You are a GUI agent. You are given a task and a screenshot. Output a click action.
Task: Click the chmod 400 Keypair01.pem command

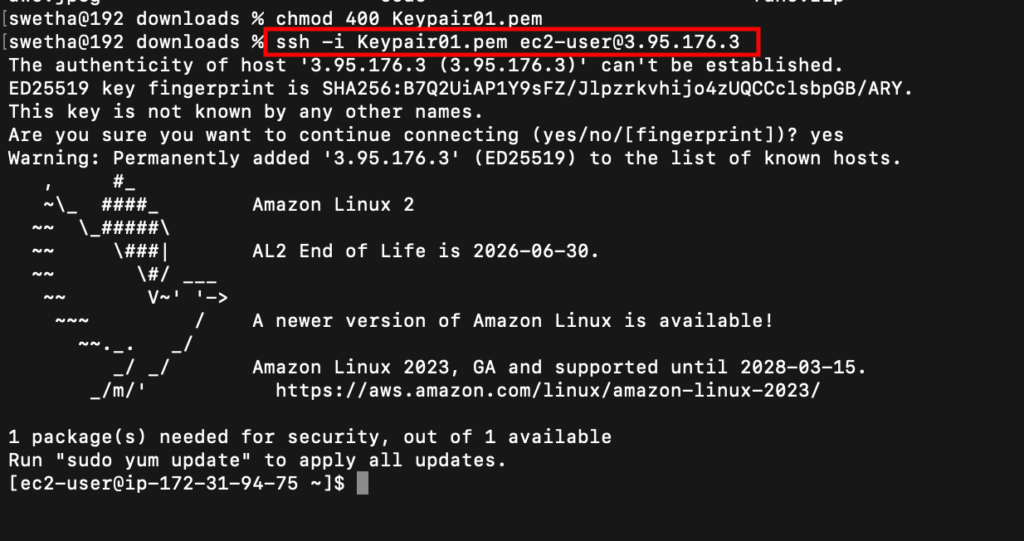409,19
